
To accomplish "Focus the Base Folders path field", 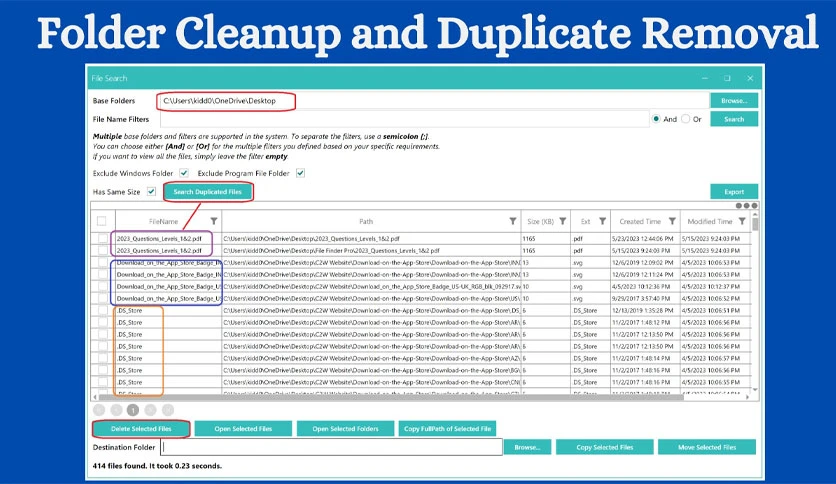I will (x=433, y=101).
